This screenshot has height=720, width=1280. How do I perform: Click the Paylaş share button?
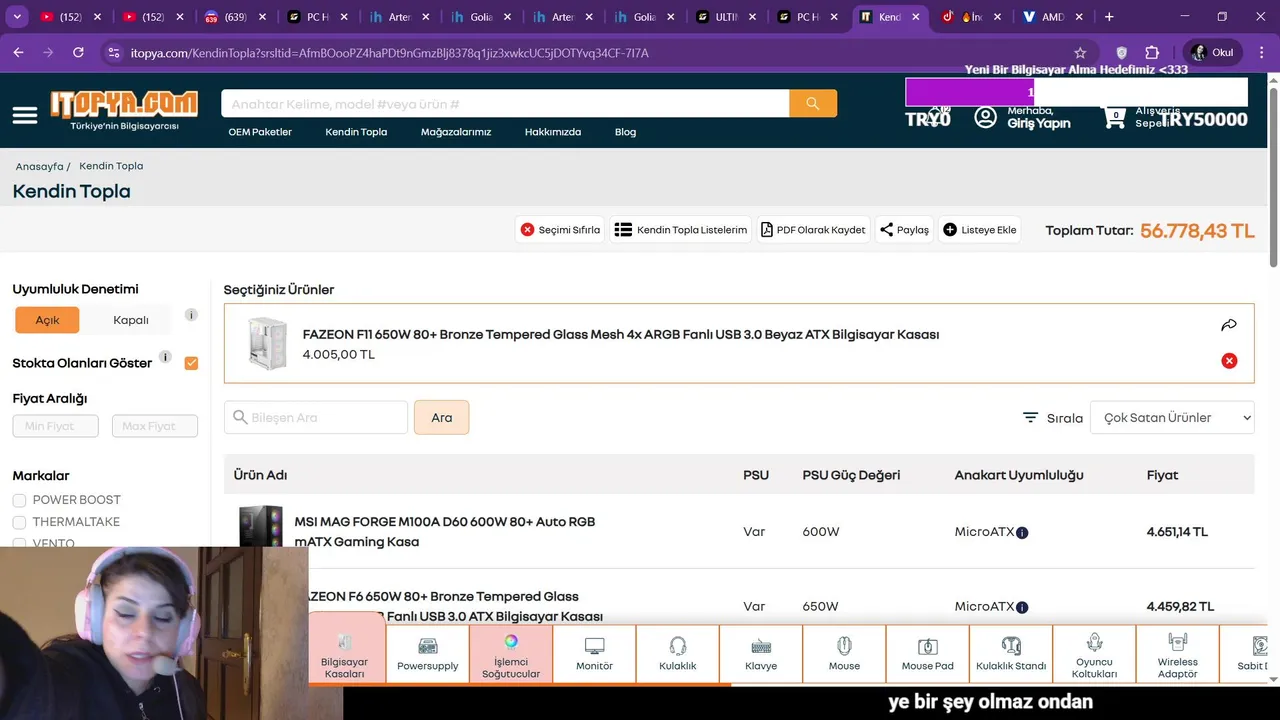click(904, 229)
